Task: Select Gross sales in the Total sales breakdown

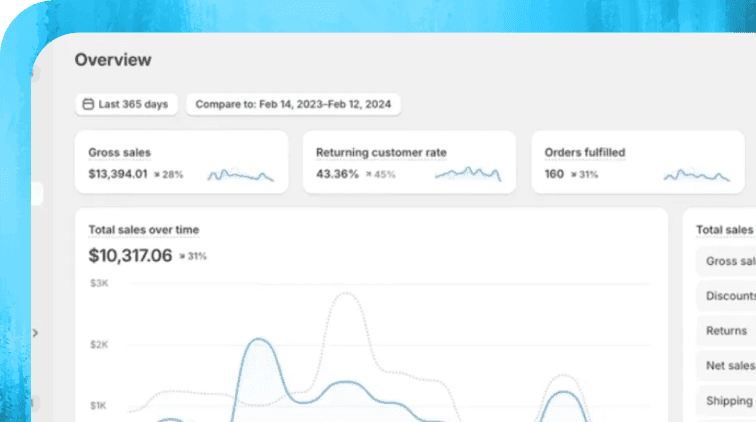Action: click(729, 261)
